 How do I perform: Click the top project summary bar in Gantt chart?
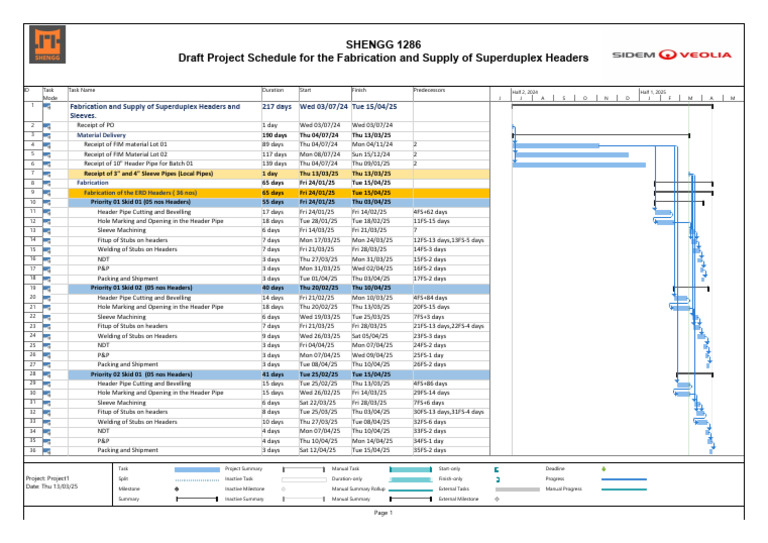[612, 106]
